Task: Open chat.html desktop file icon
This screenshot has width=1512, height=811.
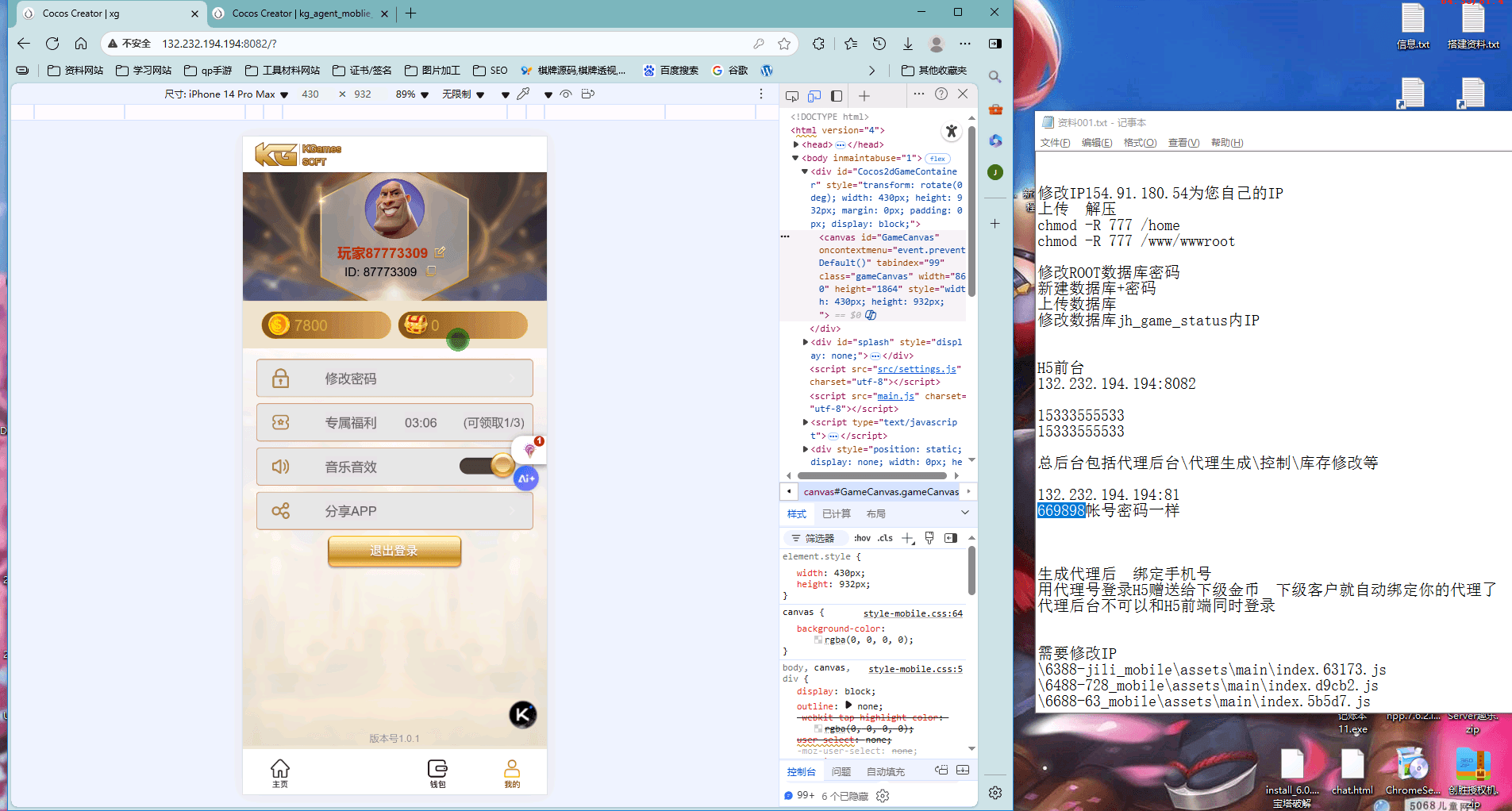Action: coord(1352,771)
